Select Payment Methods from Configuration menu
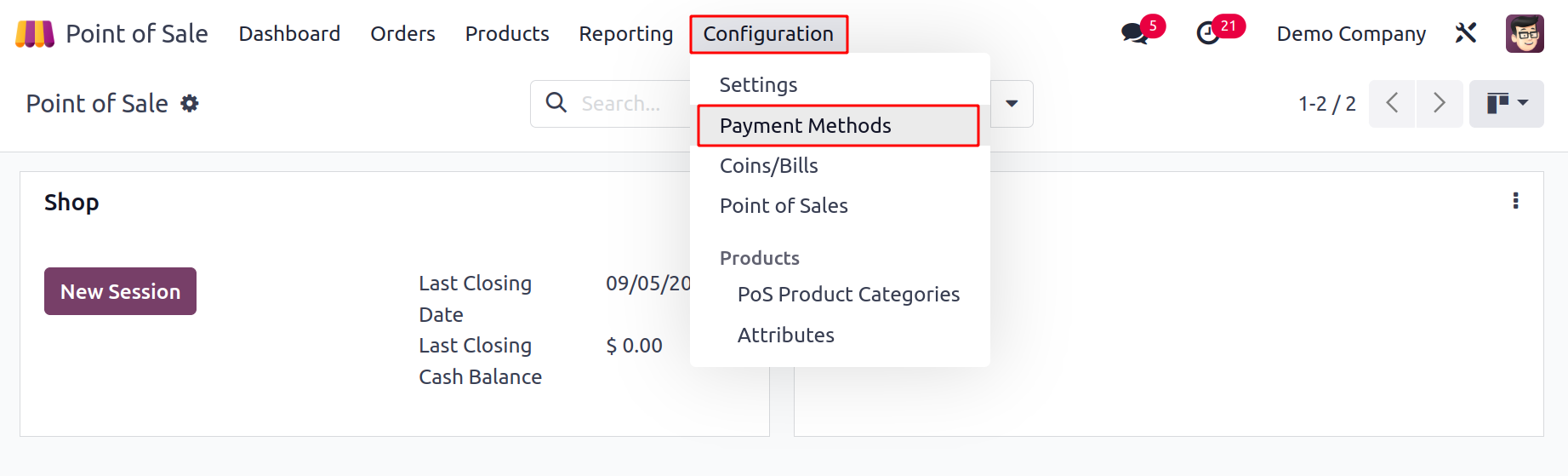The image size is (1568, 476). [805, 126]
